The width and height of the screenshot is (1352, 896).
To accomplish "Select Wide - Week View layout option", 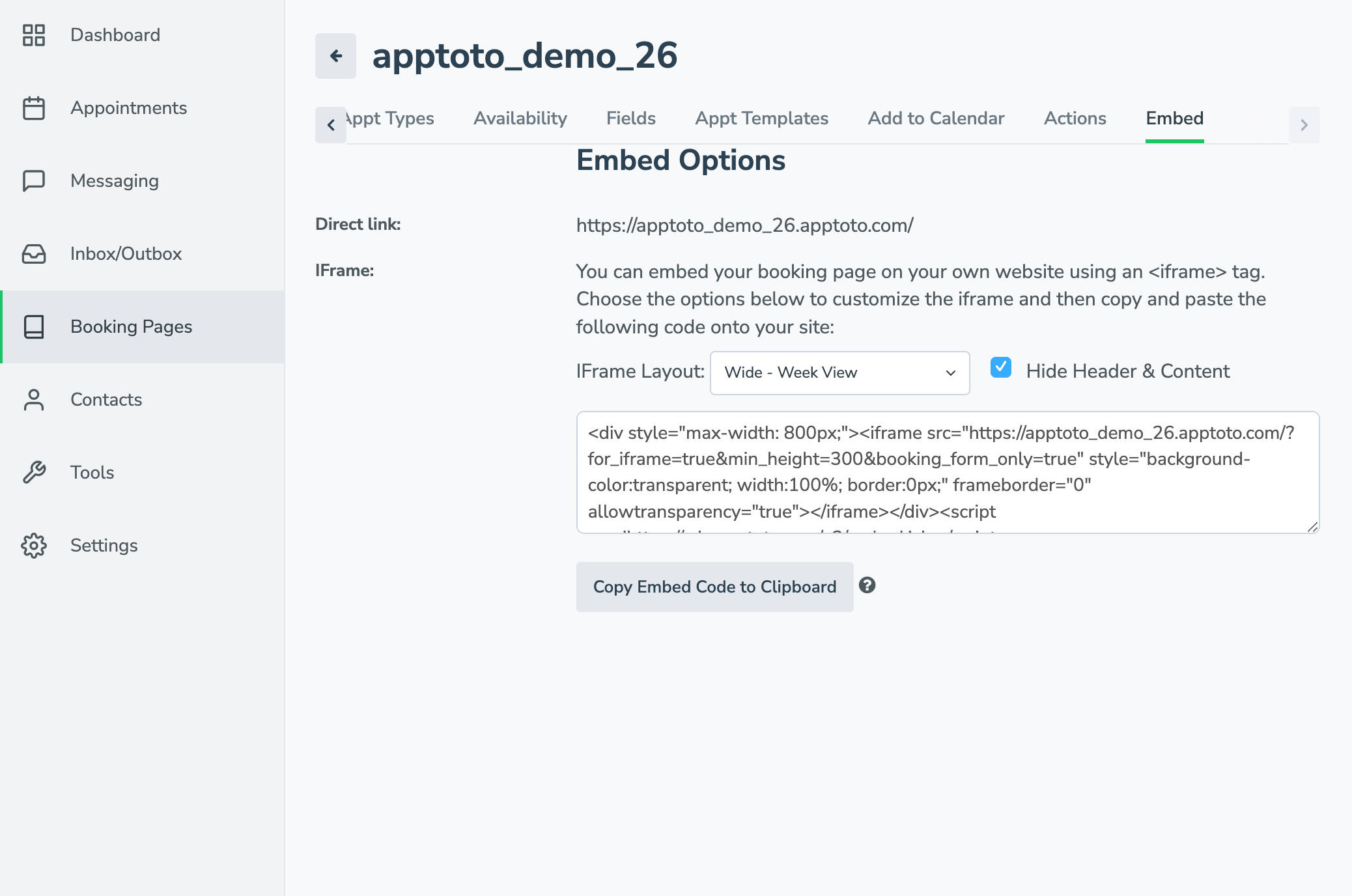I will tap(839, 373).
